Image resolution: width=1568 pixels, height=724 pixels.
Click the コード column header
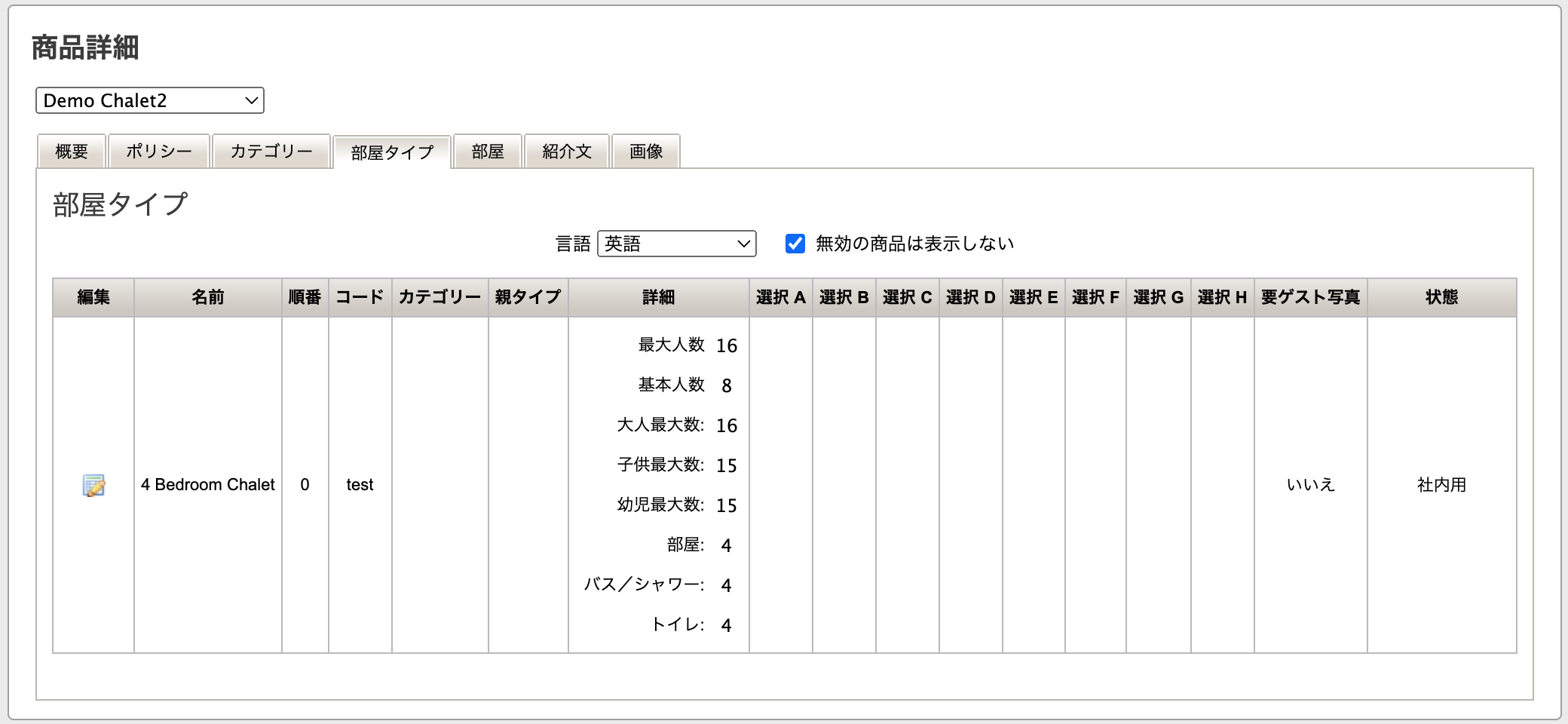[360, 297]
